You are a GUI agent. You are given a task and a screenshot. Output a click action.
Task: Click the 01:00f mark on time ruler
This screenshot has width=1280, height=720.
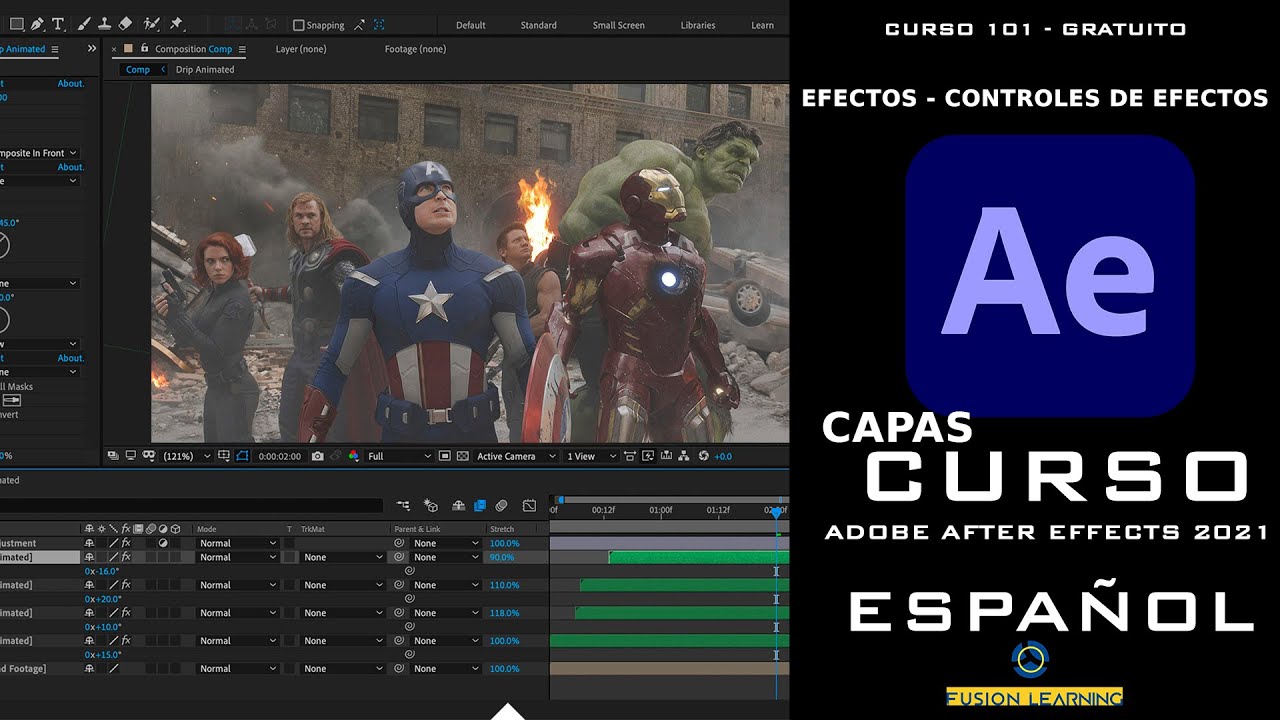tap(661, 510)
